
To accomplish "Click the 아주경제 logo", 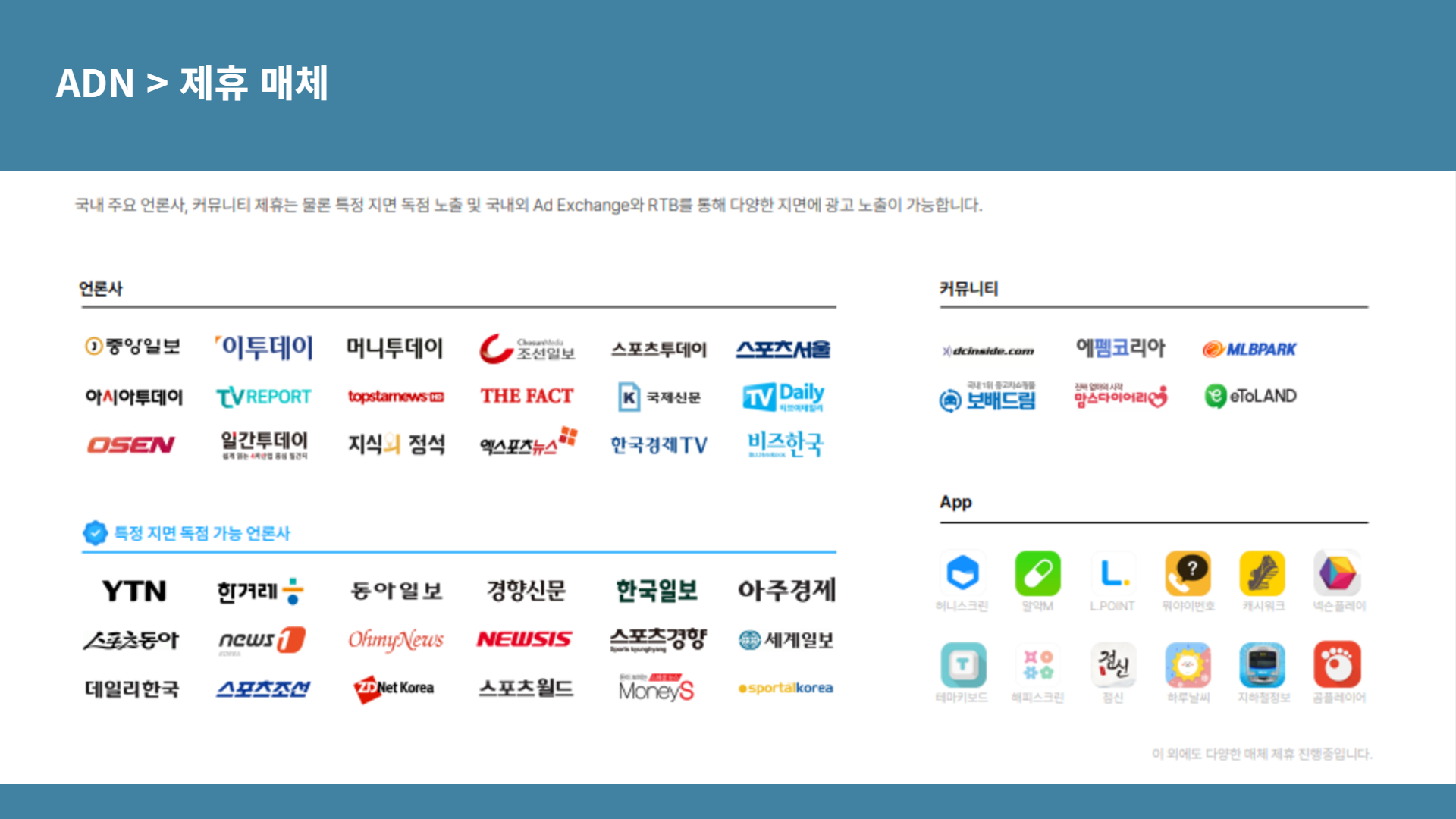I will pyautogui.click(x=787, y=590).
